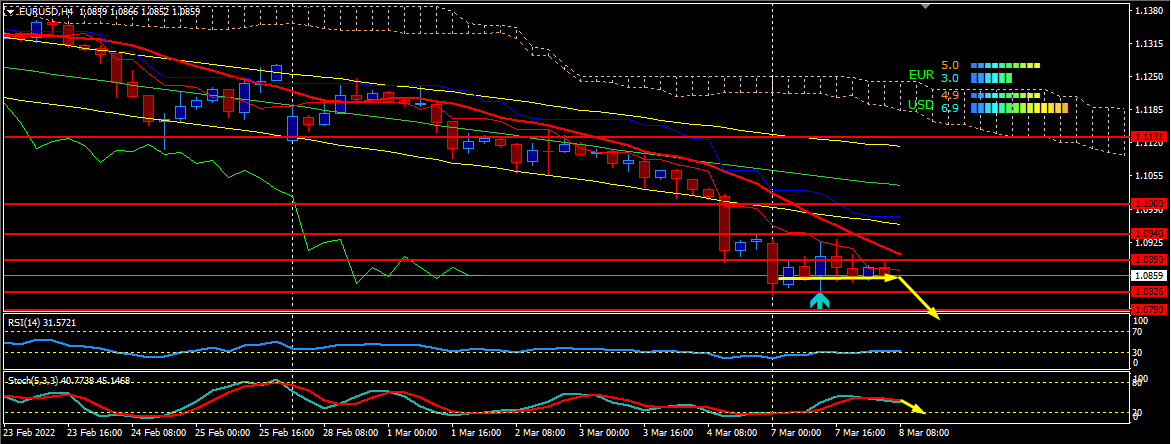Click the 1.0940 red price label
This screenshot has height=444, width=1171.
[x=1147, y=234]
